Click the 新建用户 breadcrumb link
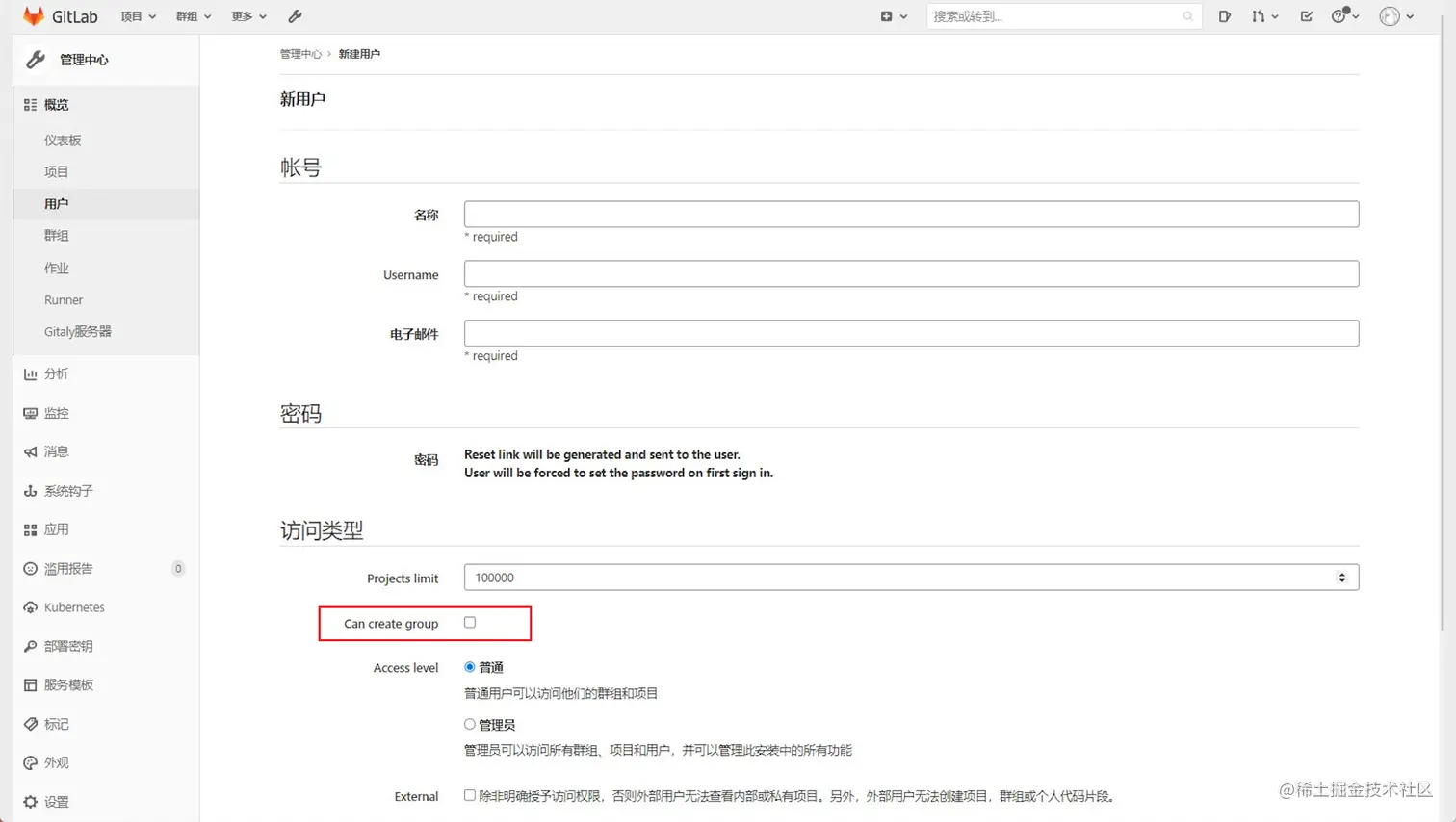The image size is (1456, 822). (359, 54)
